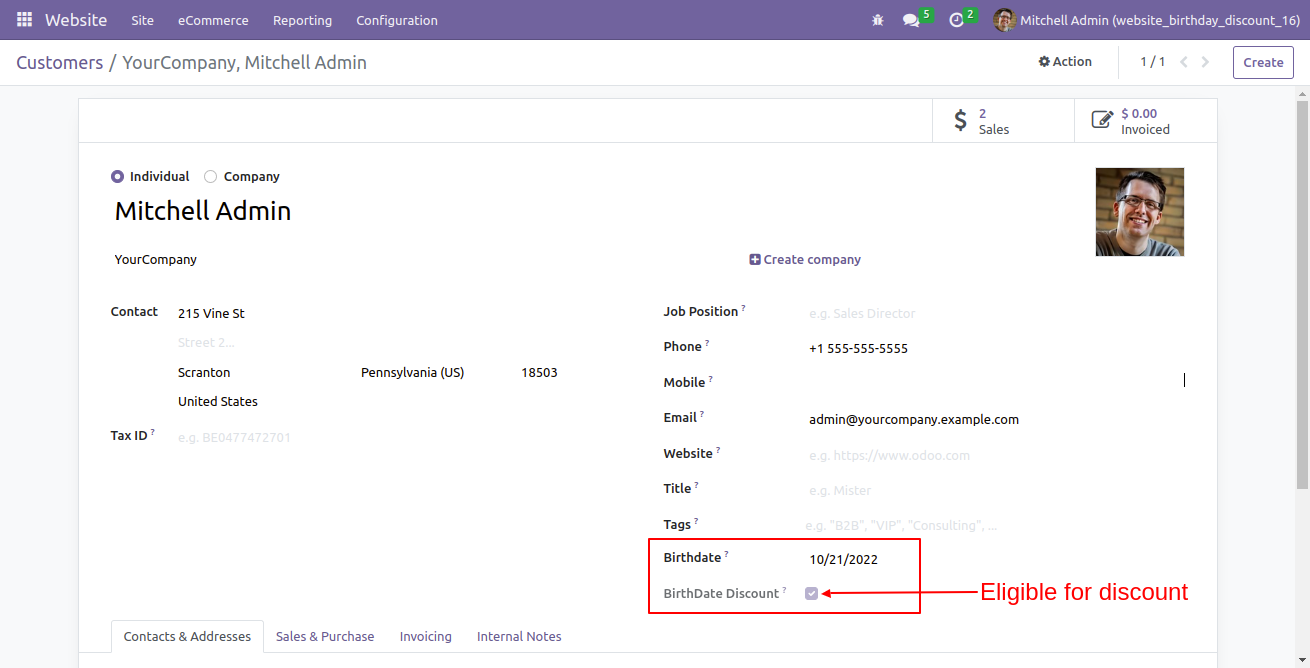The width and height of the screenshot is (1310, 668).
Task: Open the Pennsylvania (US) state dropdown
Action: pos(434,372)
